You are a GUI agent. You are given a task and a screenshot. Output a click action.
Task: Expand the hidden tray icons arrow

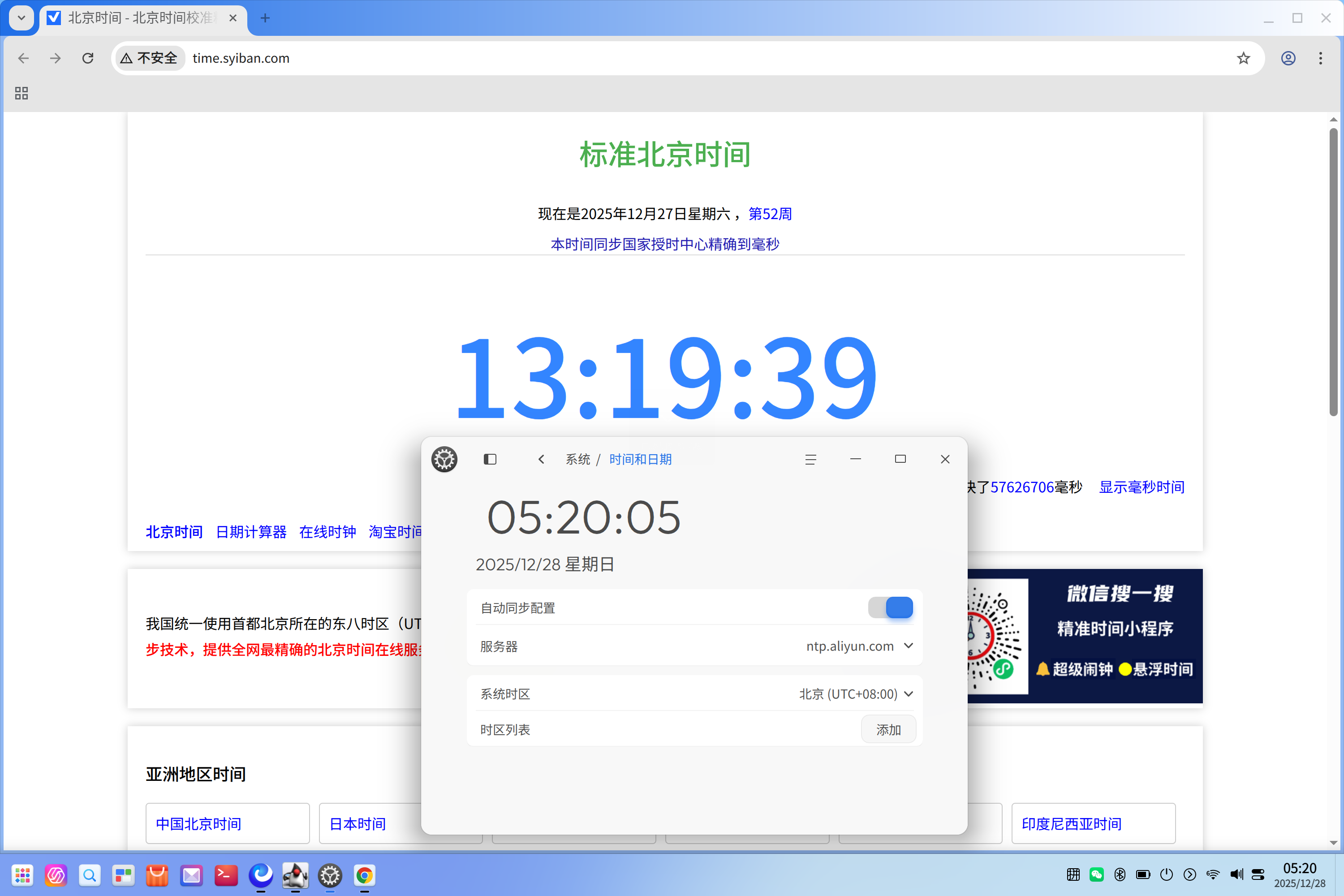click(x=1189, y=874)
